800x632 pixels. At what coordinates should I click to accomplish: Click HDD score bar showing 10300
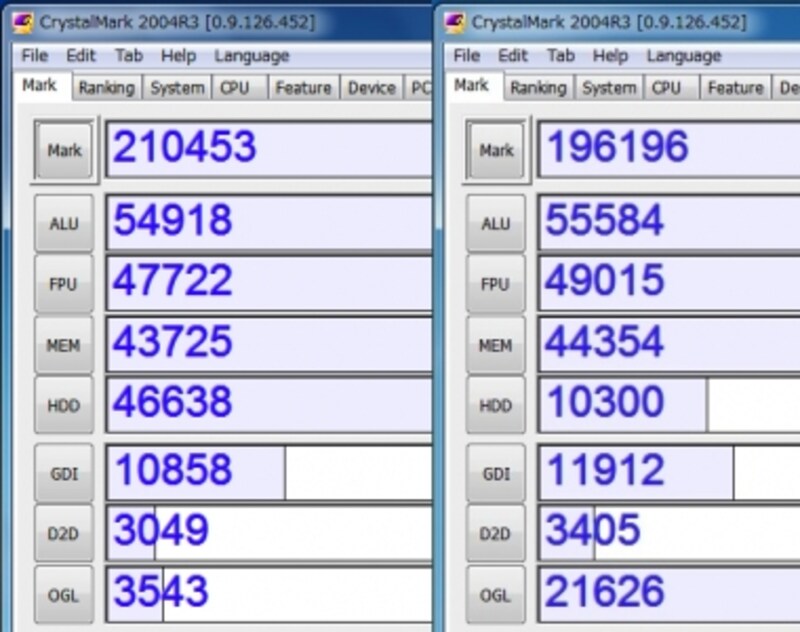(x=669, y=405)
